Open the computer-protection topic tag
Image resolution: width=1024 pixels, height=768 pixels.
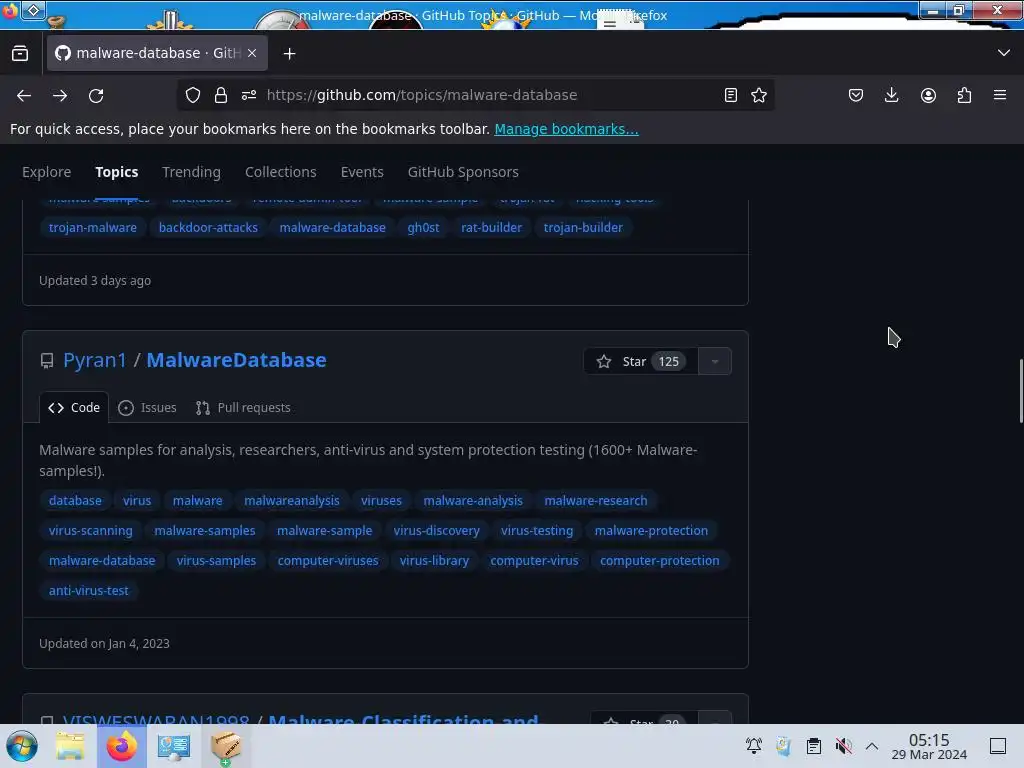(660, 560)
